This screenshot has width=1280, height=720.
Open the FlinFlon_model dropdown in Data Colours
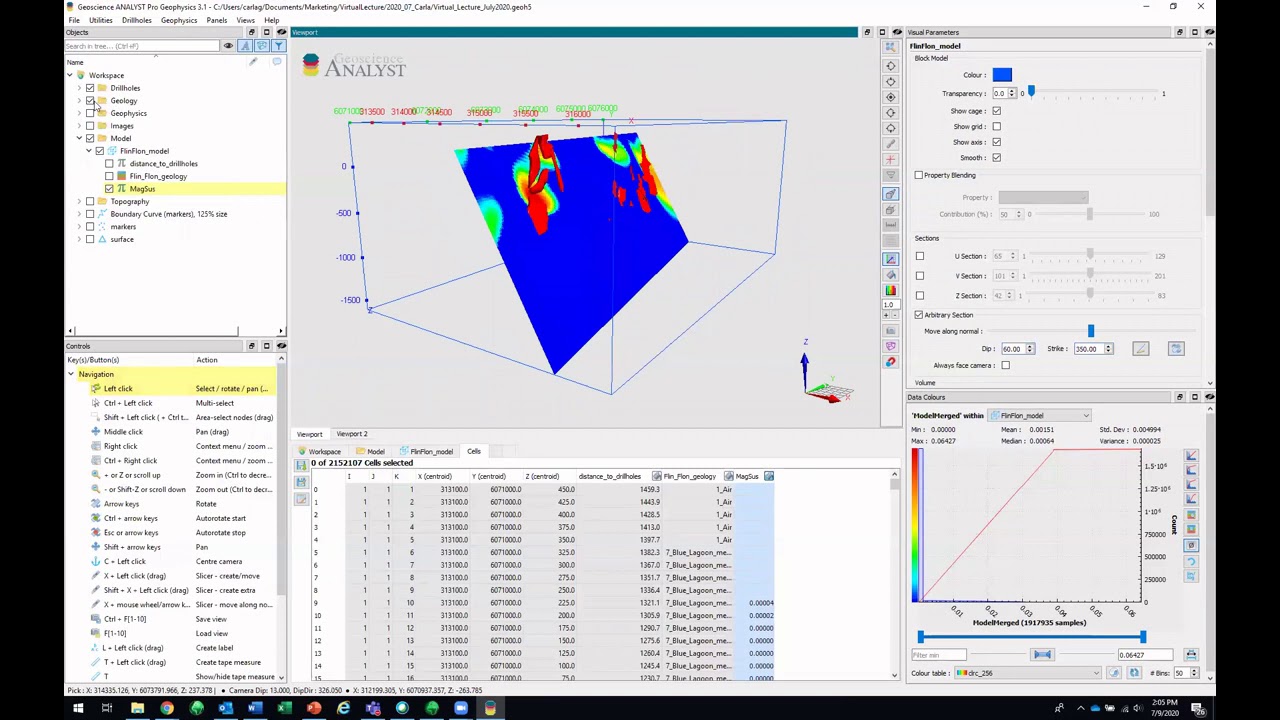click(x=1040, y=415)
